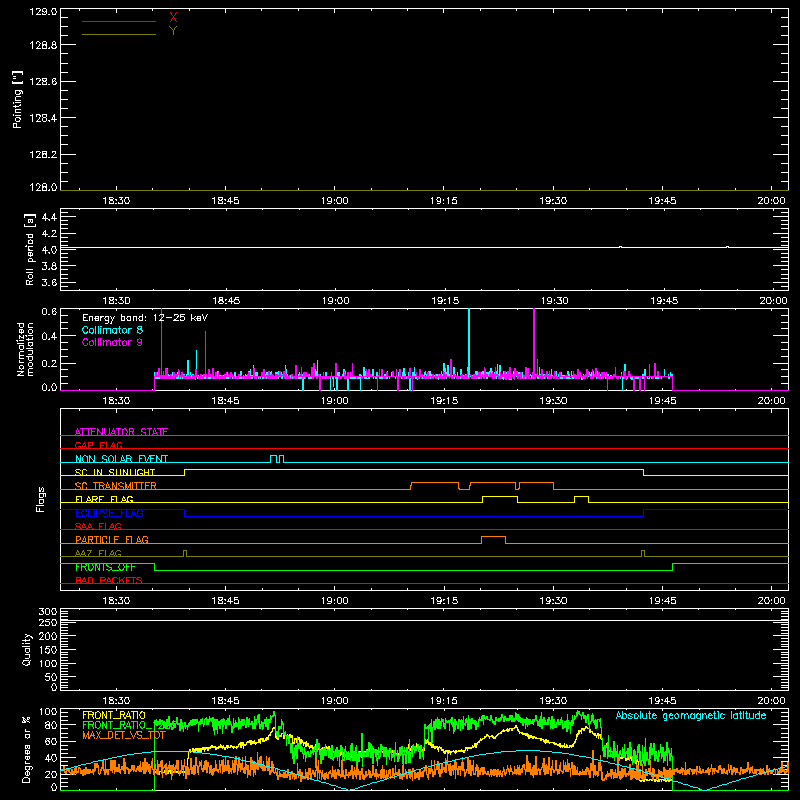Click the 3.6 tick on Roll period axis
This screenshot has height=800, width=800.
(49, 282)
